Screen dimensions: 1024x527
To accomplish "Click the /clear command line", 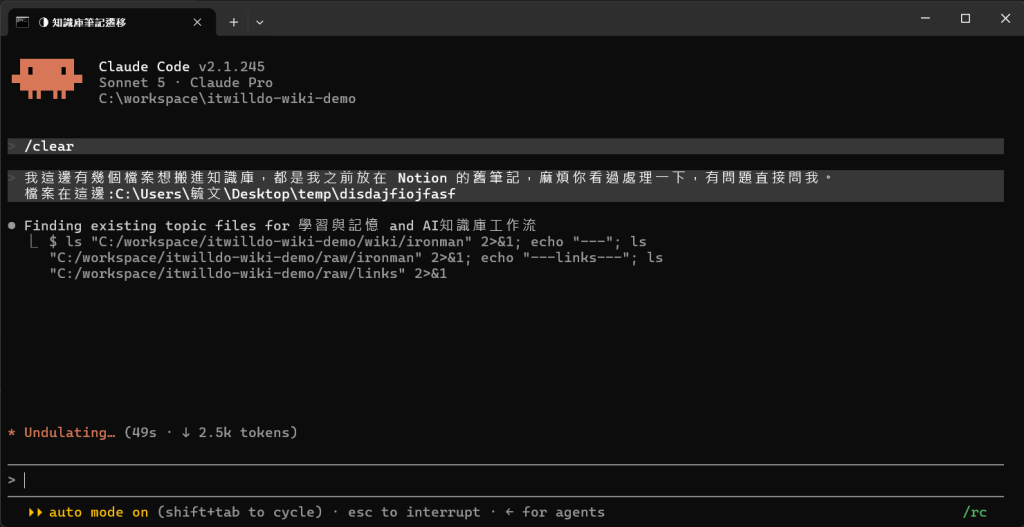I will tap(506, 146).
